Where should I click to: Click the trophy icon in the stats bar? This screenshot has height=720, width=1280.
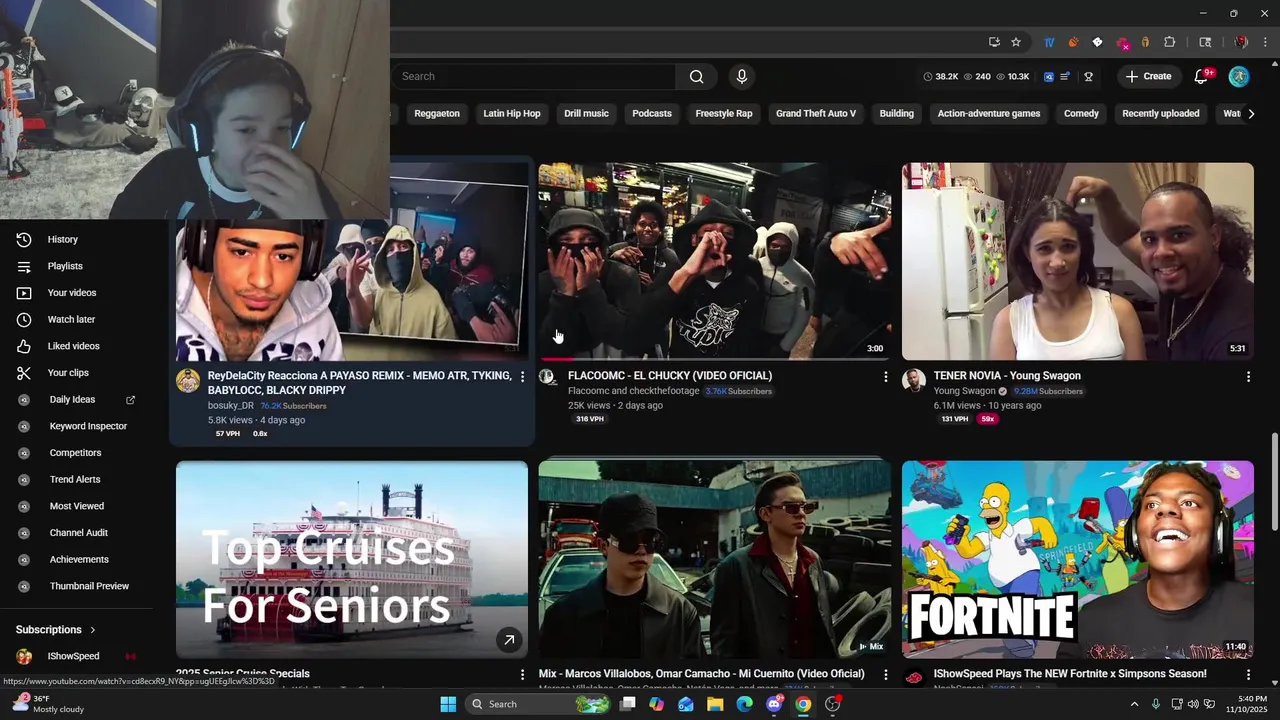click(1088, 76)
